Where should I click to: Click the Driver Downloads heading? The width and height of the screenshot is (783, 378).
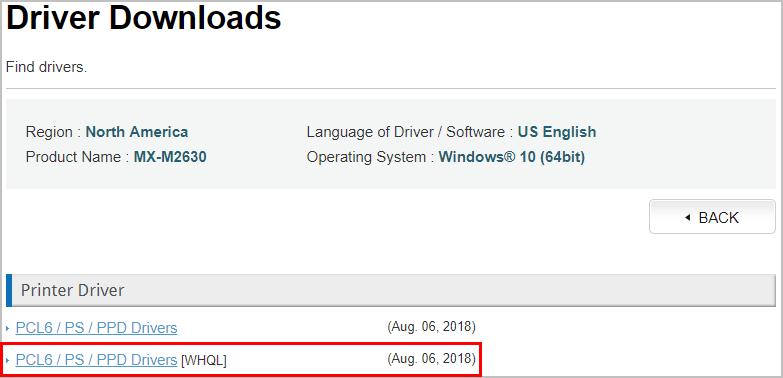click(x=143, y=18)
